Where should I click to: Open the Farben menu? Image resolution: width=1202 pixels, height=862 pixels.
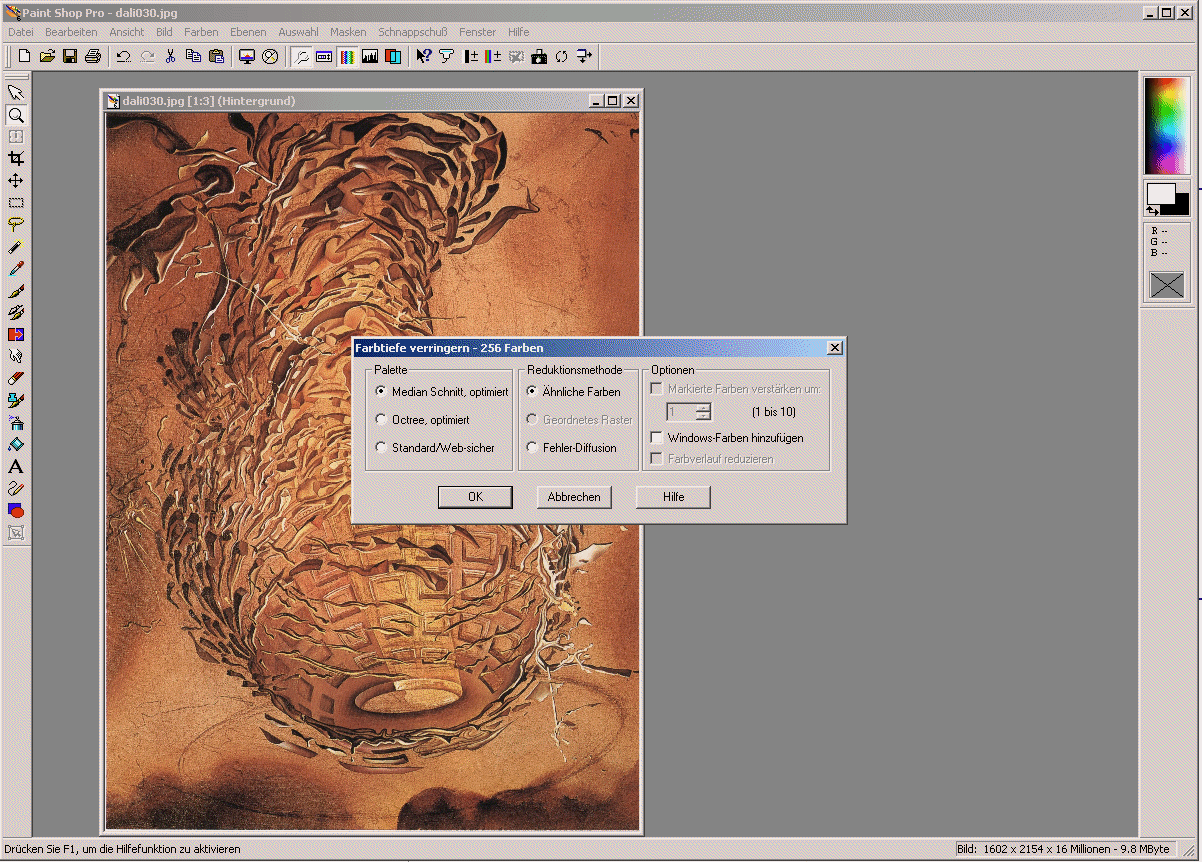coord(201,32)
